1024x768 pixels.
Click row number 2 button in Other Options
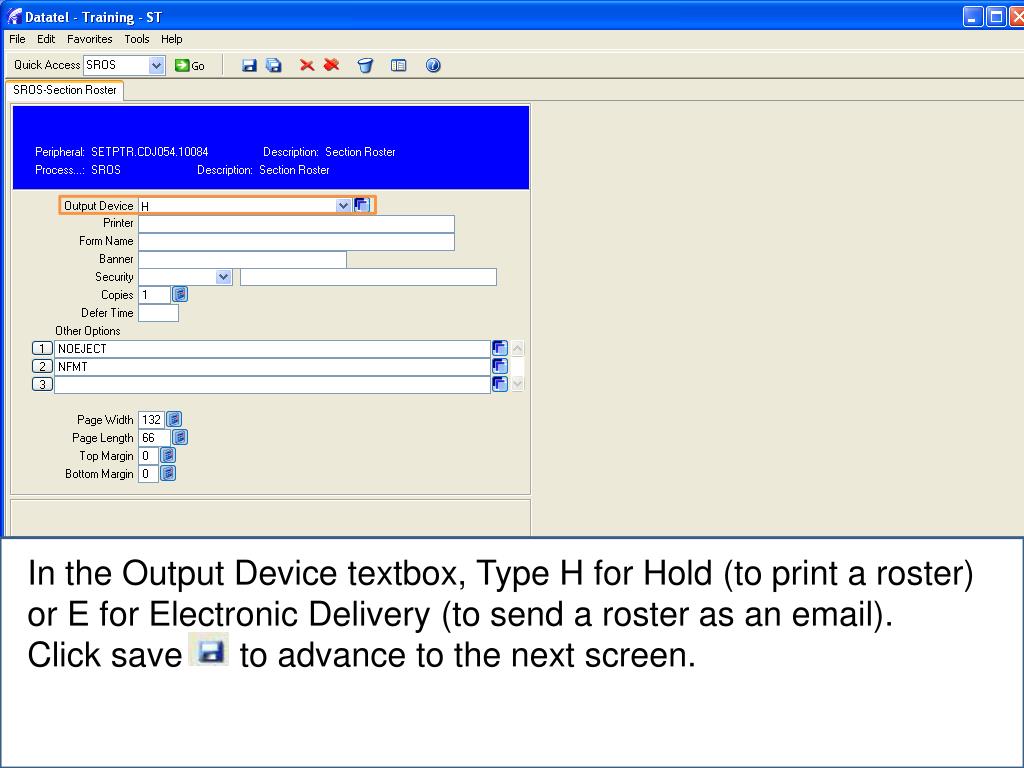tap(42, 366)
